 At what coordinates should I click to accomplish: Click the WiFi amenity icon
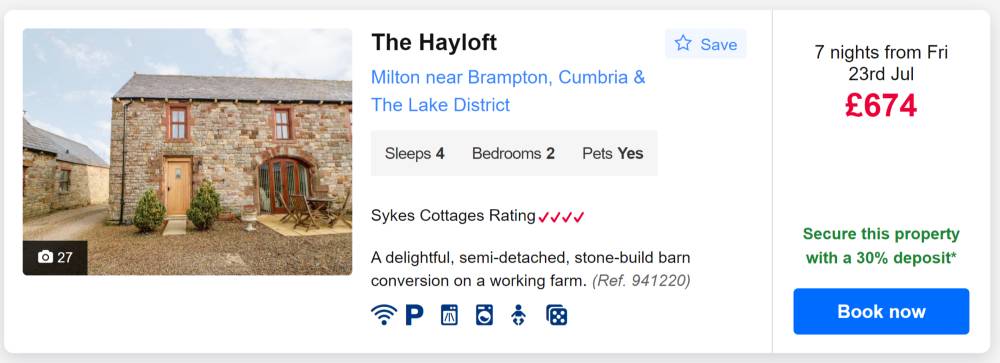pos(383,315)
